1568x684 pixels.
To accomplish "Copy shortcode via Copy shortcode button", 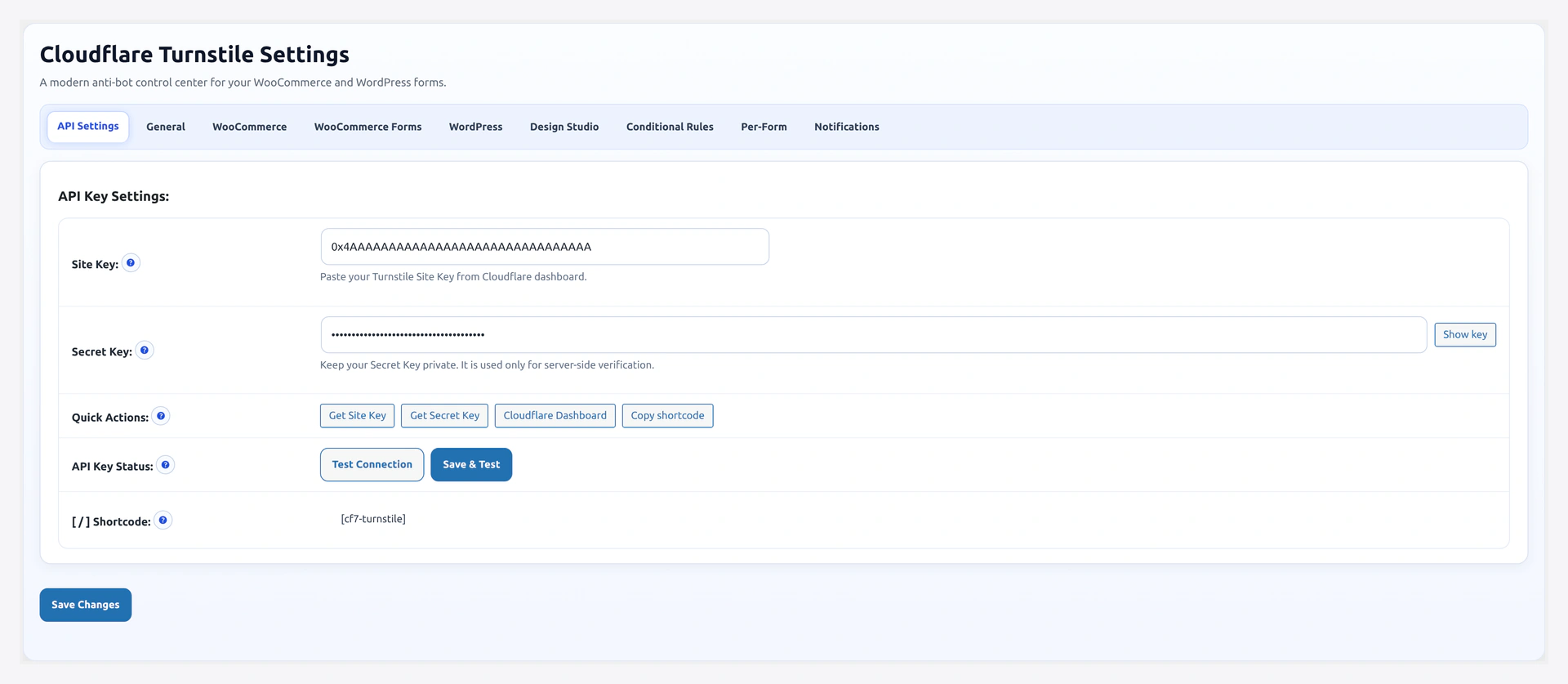I will pyautogui.click(x=667, y=416).
